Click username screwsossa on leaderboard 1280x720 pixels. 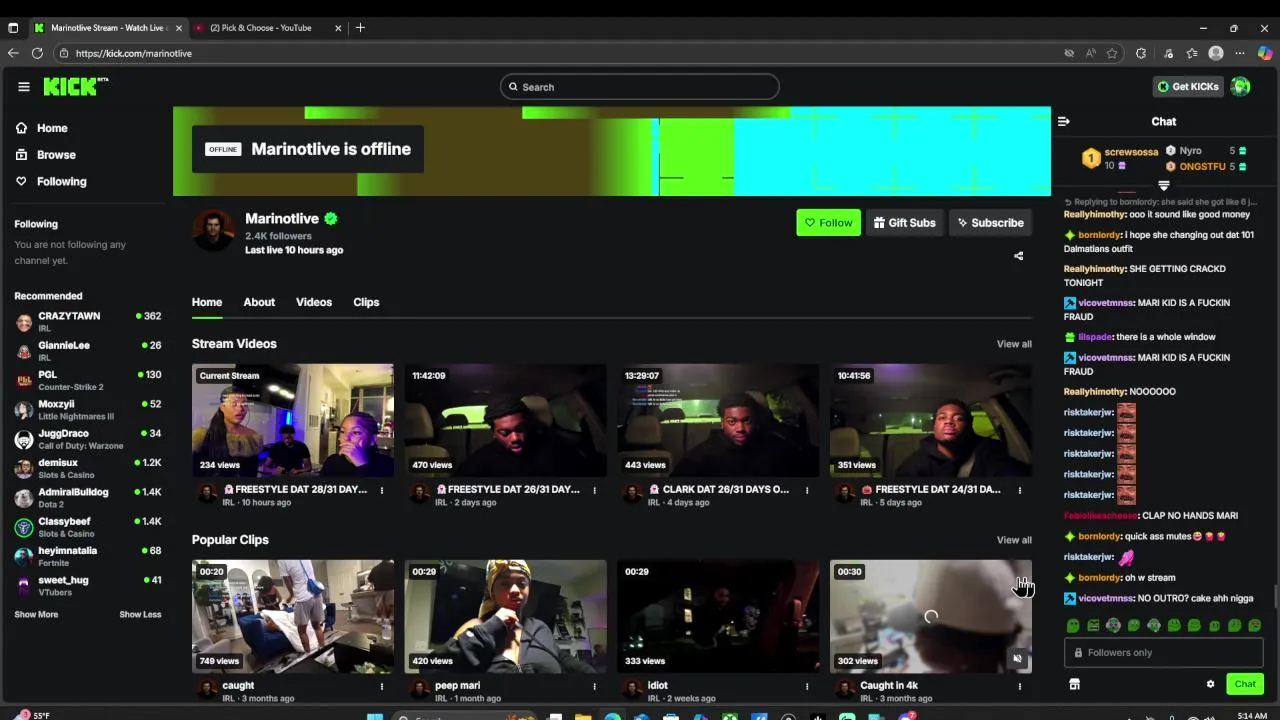(x=1132, y=152)
